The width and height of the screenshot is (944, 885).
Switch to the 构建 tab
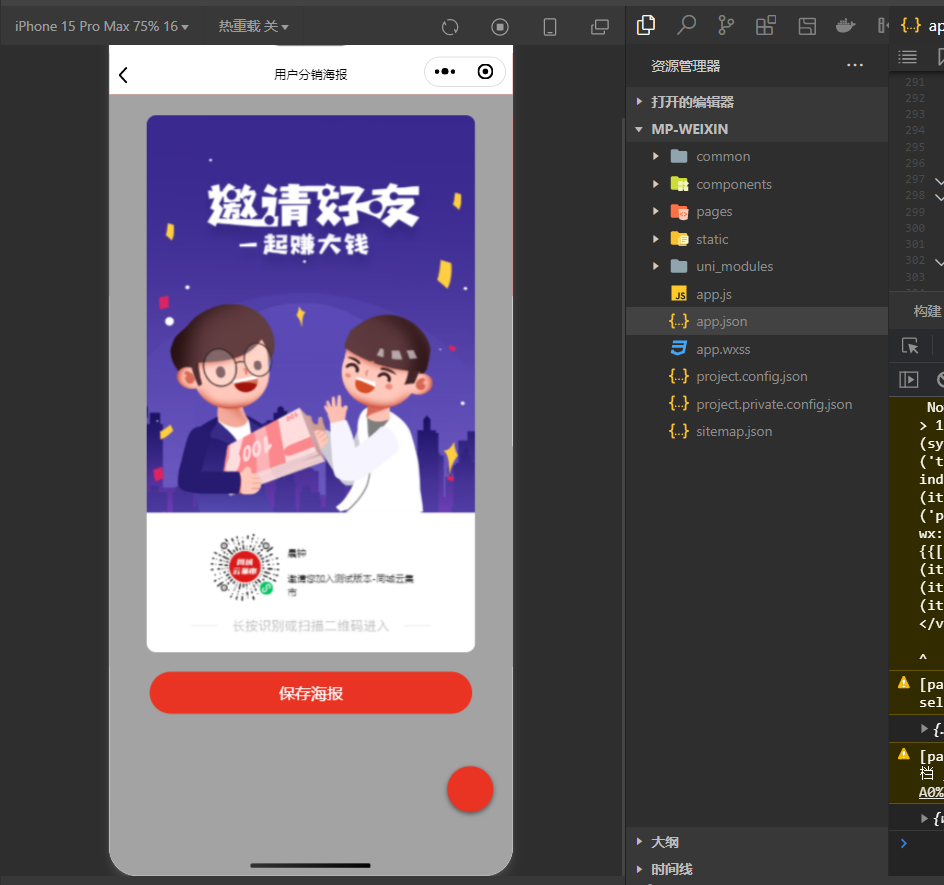coord(927,311)
